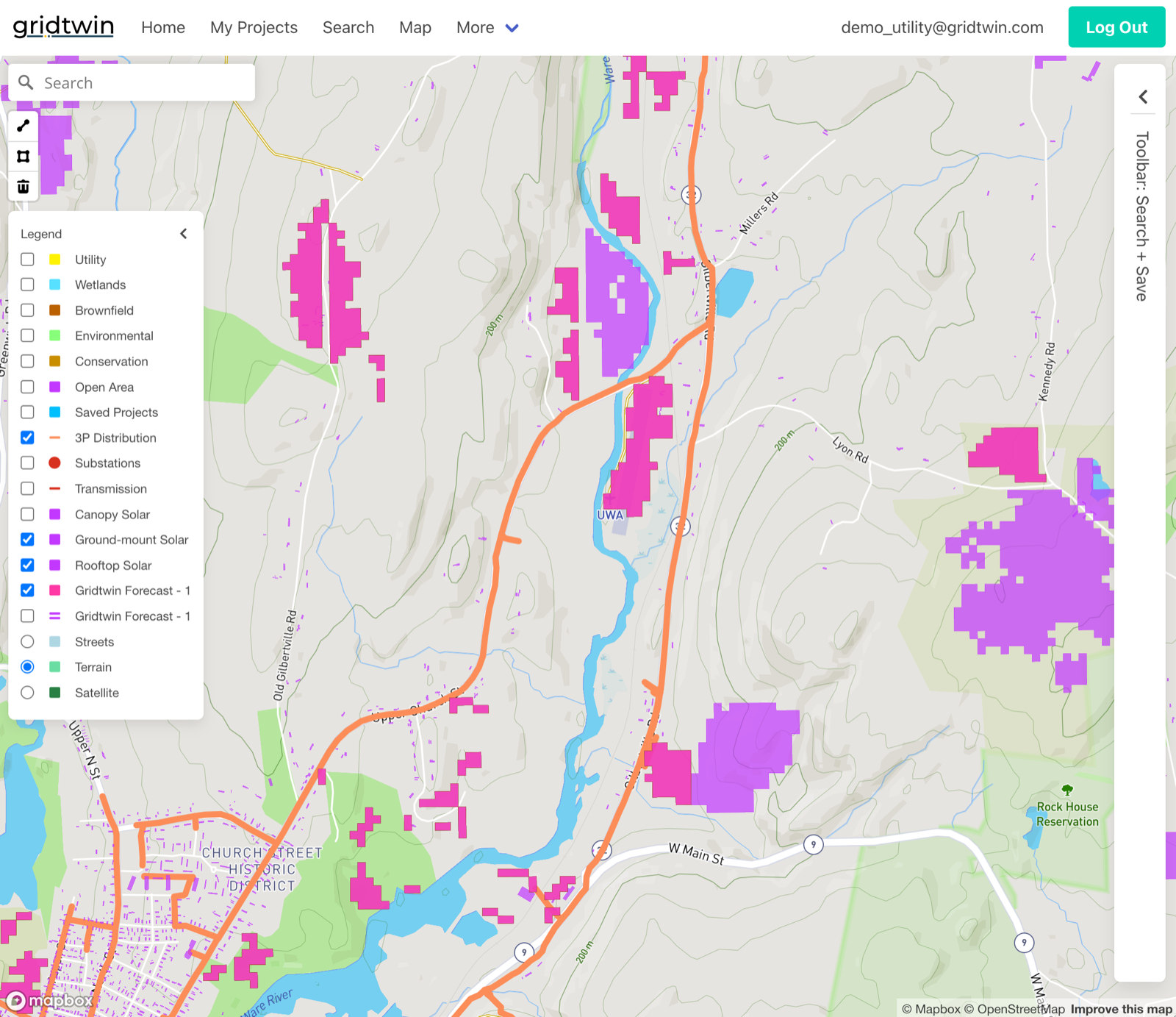Viewport: 1176px width, 1017px height.
Task: Click the yellow Utility color swatch
Action: (x=54, y=259)
